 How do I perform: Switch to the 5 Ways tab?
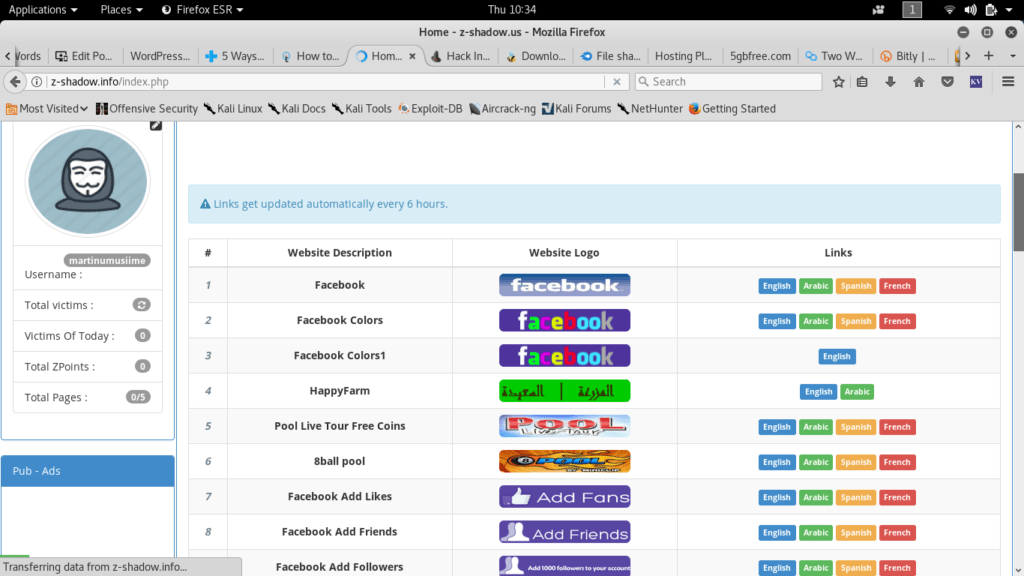pyautogui.click(x=235, y=56)
